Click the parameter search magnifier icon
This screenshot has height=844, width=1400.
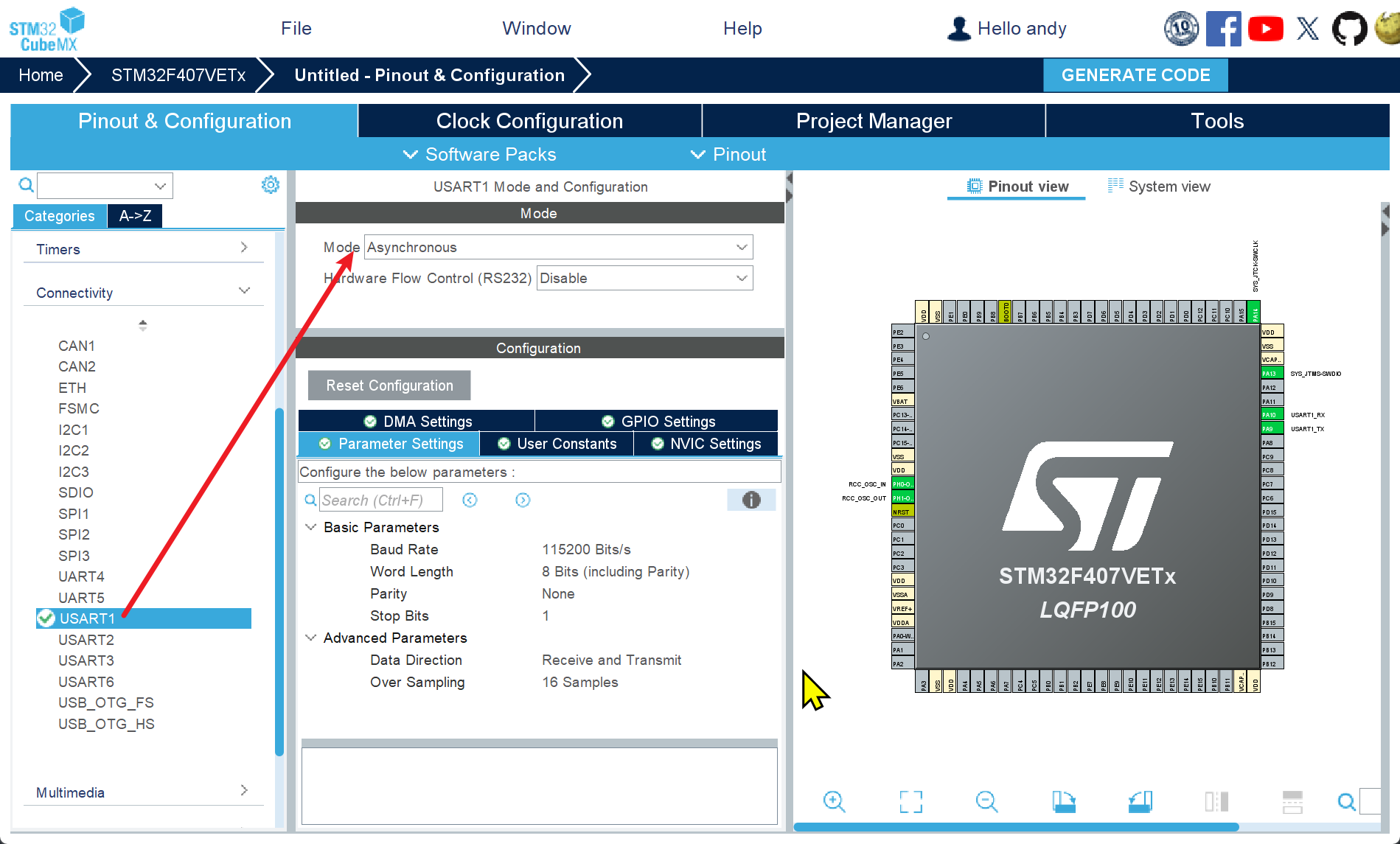coord(310,501)
